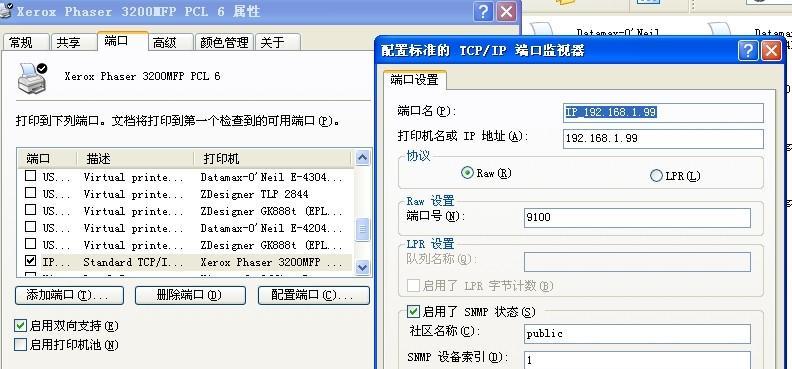Click the Datamax-O'Neil E-4304 printer name
Screen dimensions: 792x369
271,177
